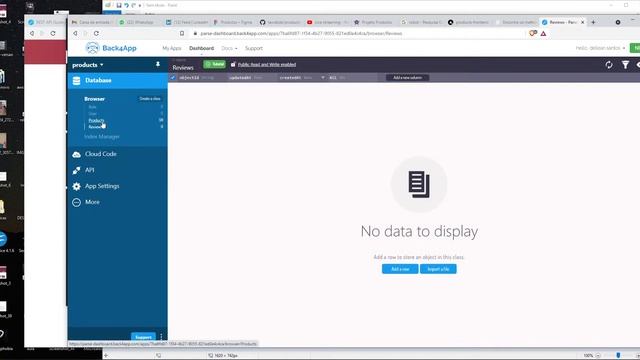Click the zoom out minus in Paint status bar
Viewport: 640px width, 360px height.
tap(598, 356)
